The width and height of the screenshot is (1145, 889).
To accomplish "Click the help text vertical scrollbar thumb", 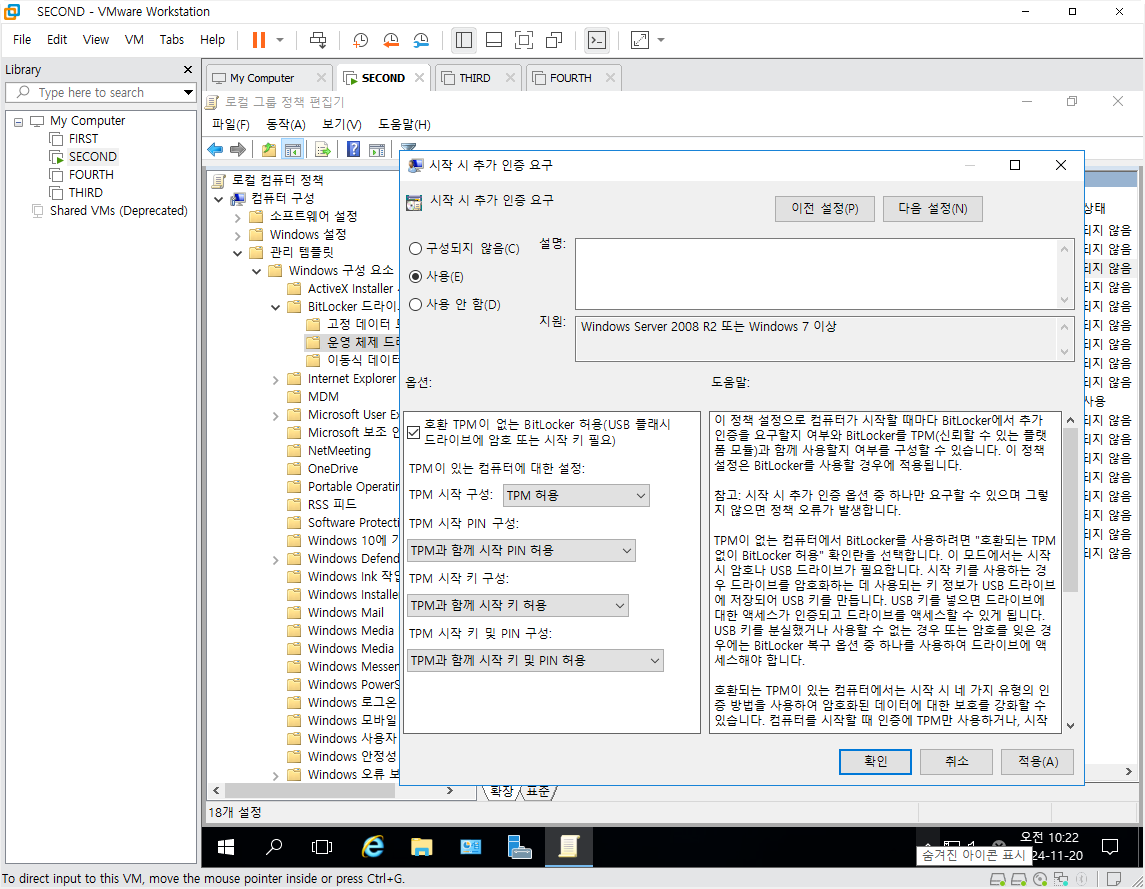I will click(1070, 509).
